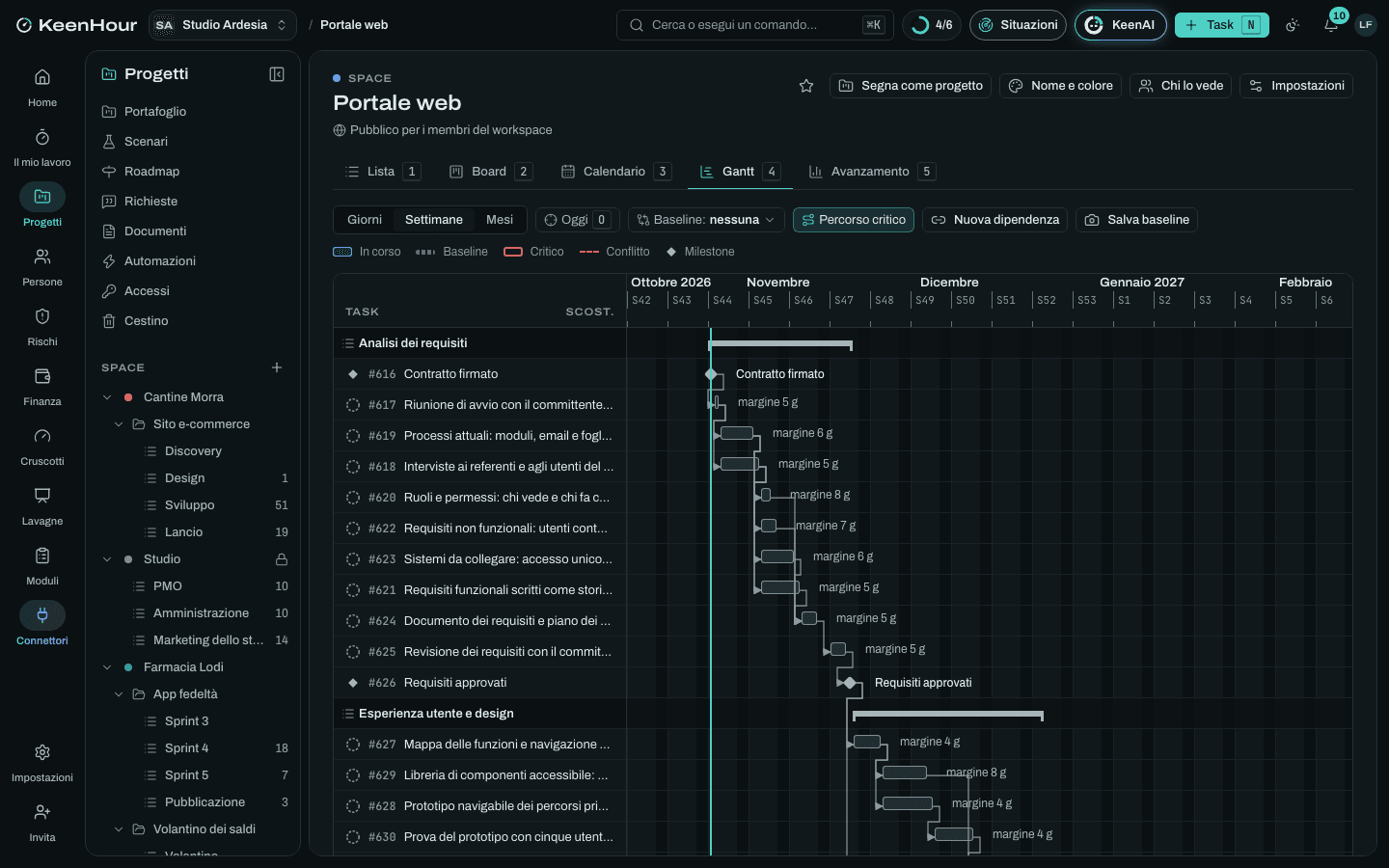Mark task #620 status circle

coord(353,498)
